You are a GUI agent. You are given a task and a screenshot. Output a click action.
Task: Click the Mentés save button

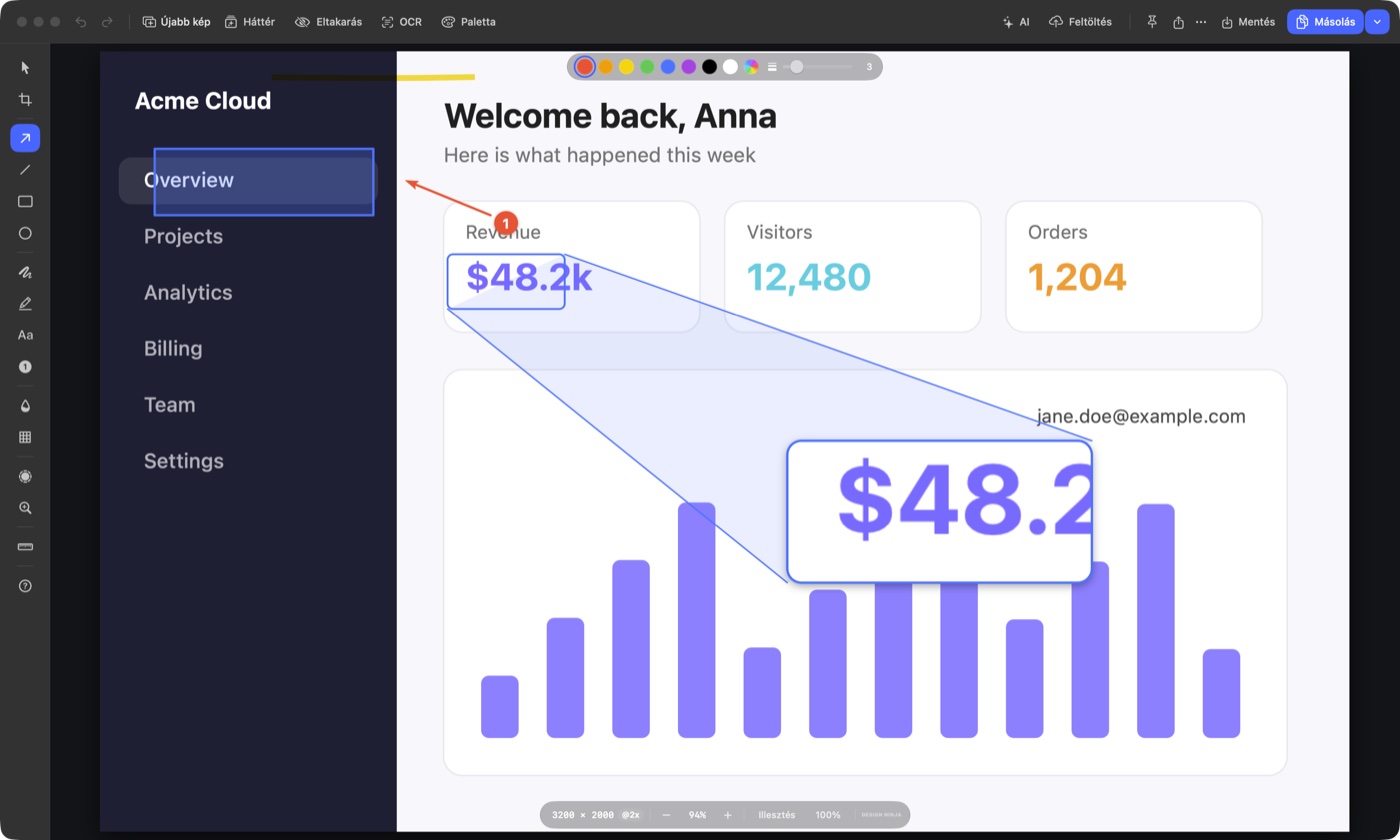pyautogui.click(x=1248, y=22)
